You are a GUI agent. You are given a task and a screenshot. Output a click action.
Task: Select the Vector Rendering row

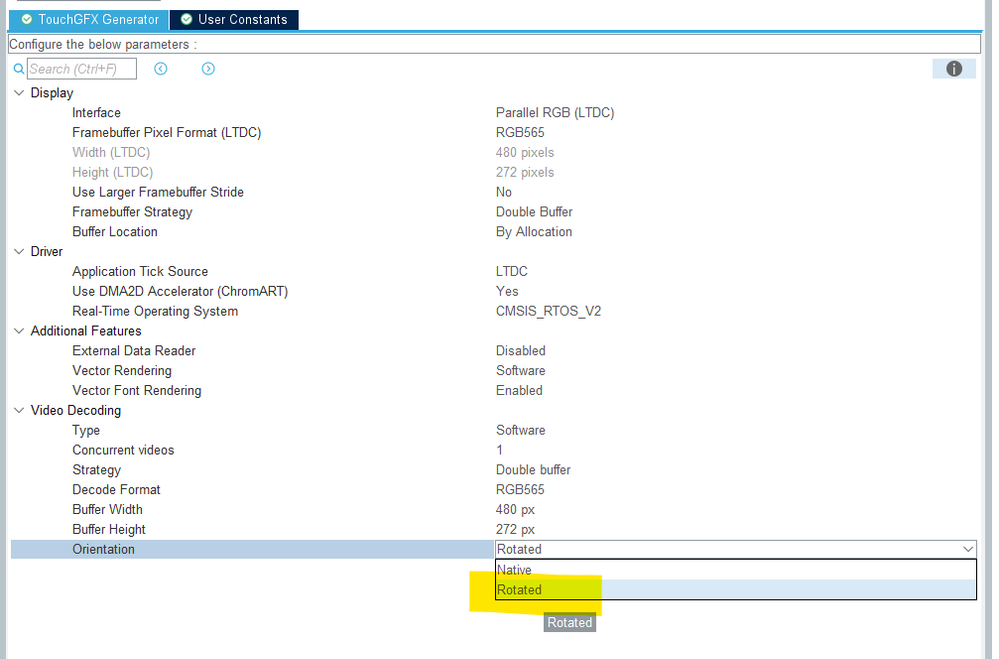[x=122, y=370]
